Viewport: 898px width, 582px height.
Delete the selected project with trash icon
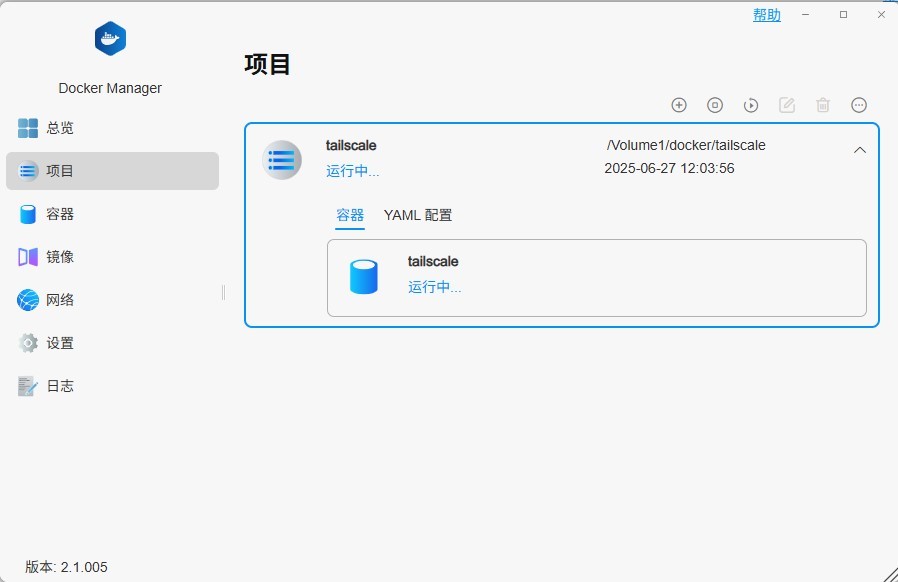click(x=823, y=105)
